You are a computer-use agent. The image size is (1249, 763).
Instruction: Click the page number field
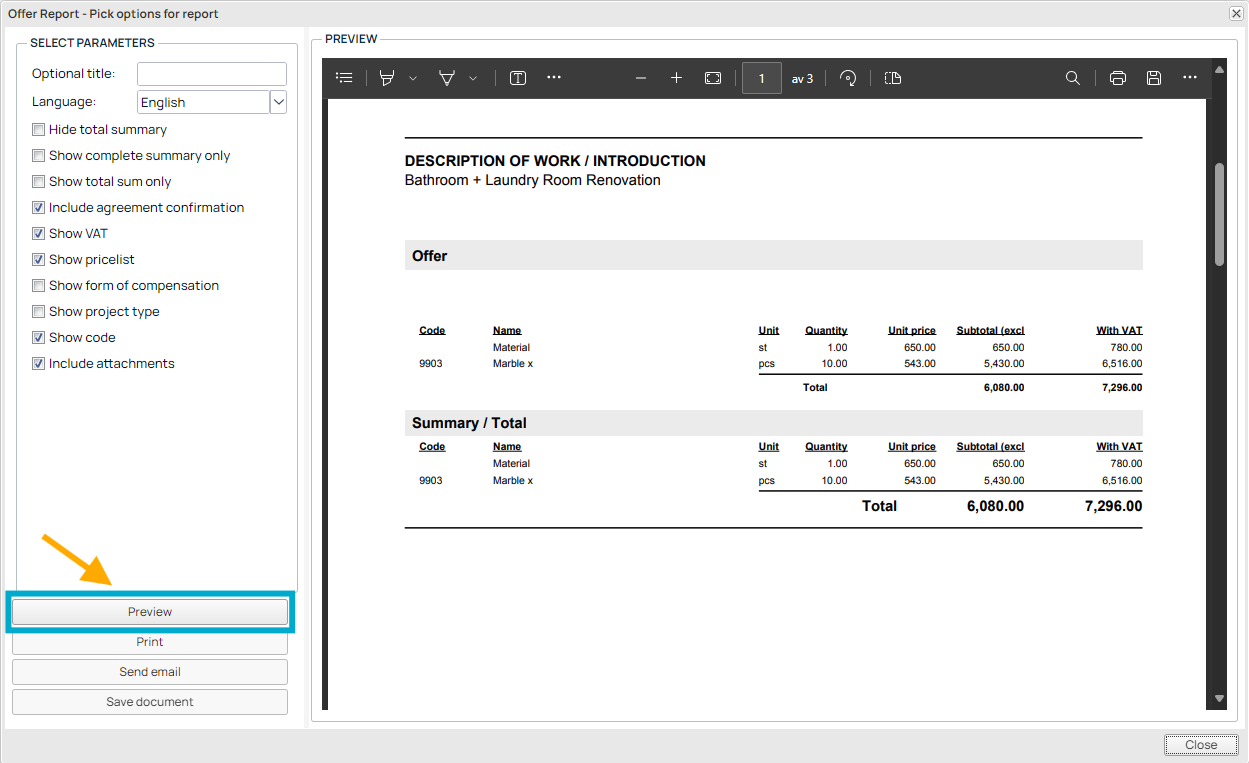762,78
